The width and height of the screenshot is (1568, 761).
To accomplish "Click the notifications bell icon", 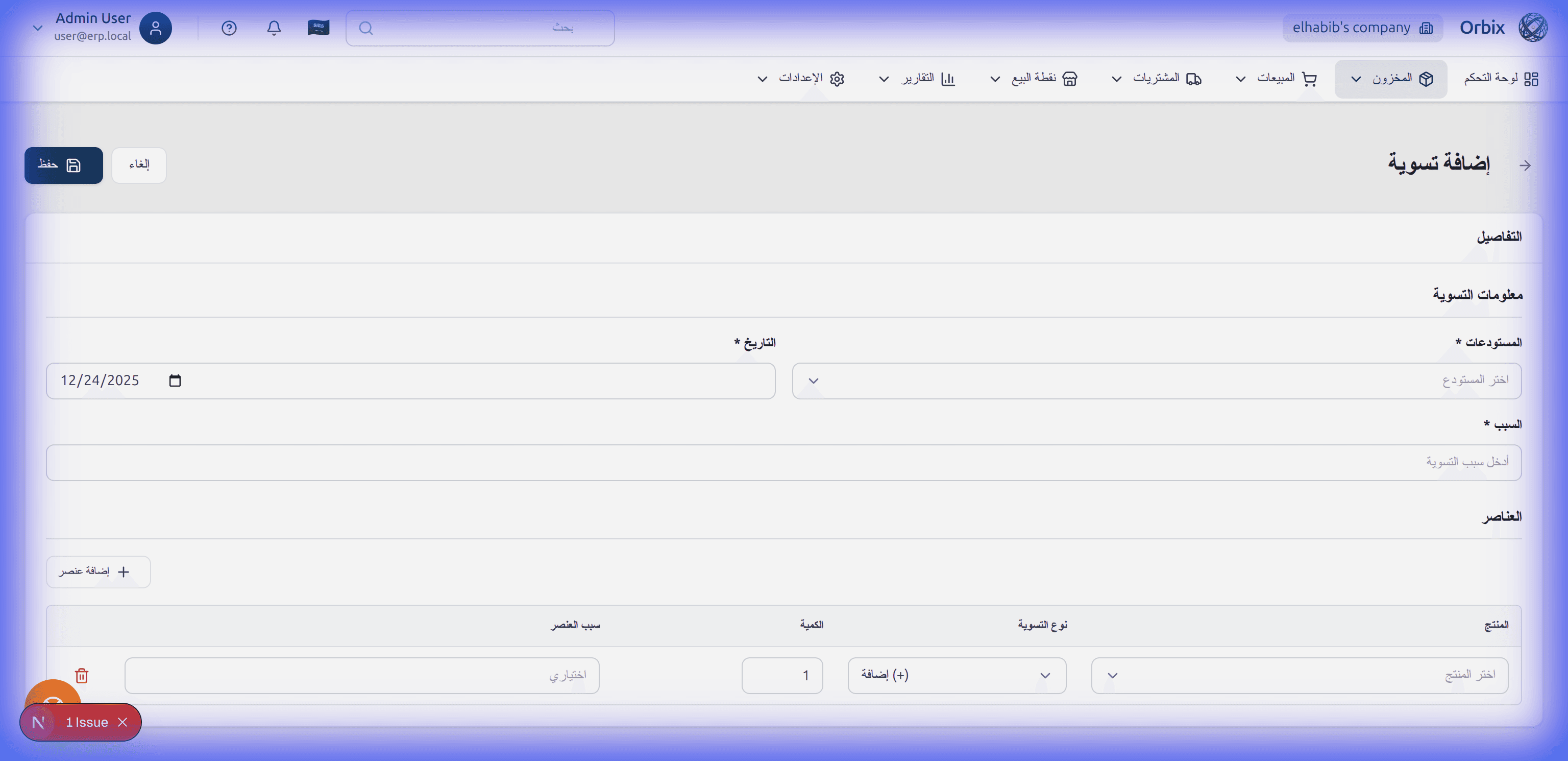I will tap(274, 28).
